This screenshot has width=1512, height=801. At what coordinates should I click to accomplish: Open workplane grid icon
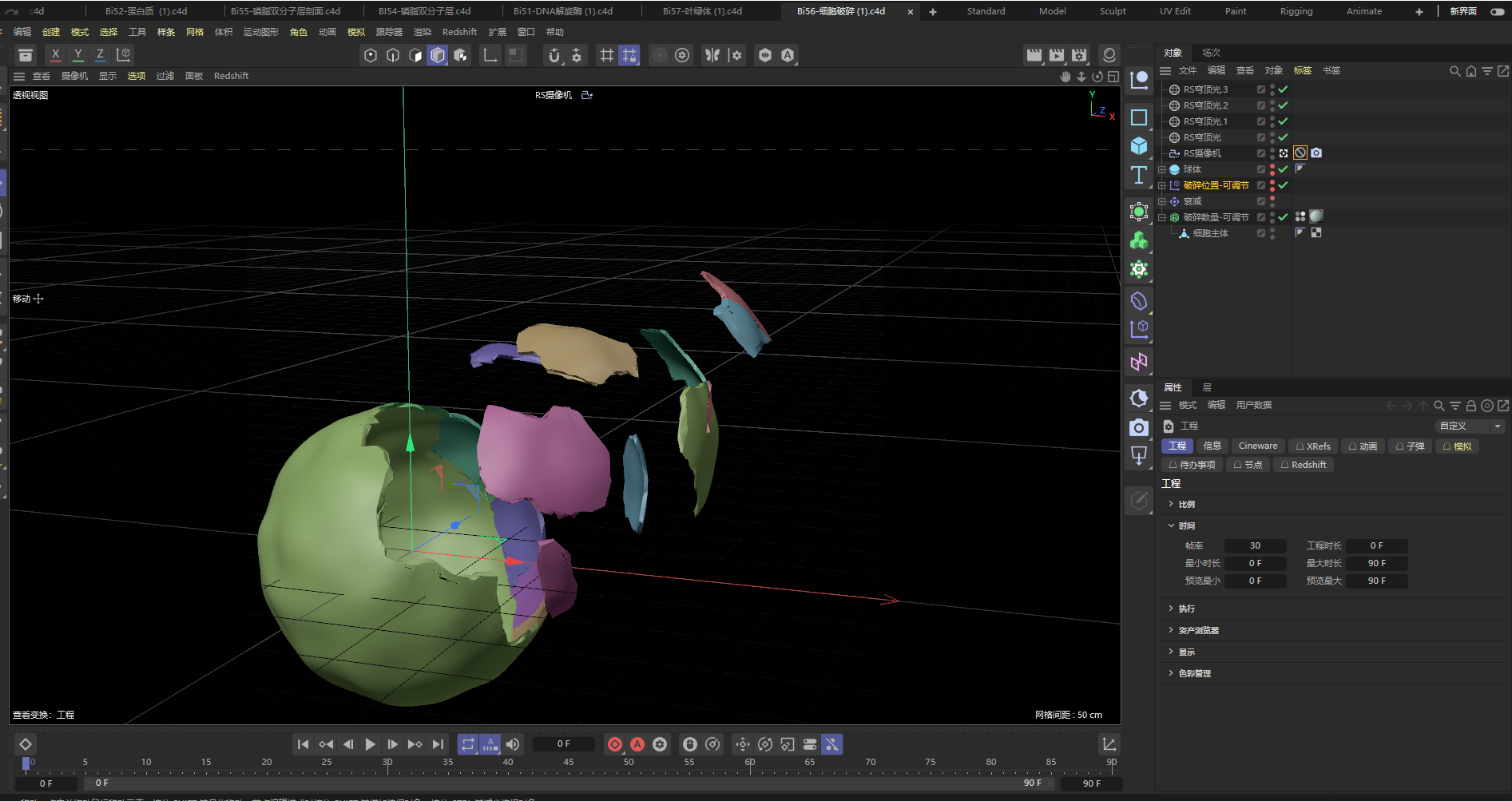click(607, 55)
